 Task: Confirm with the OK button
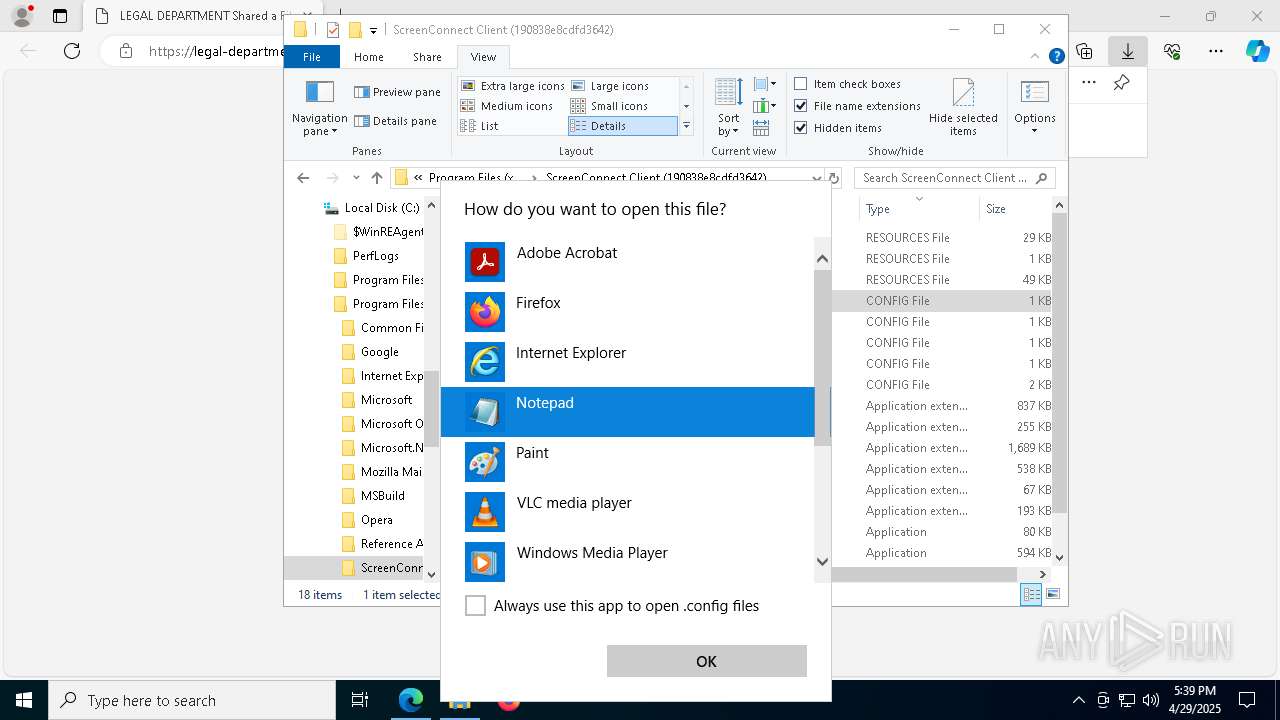706,661
